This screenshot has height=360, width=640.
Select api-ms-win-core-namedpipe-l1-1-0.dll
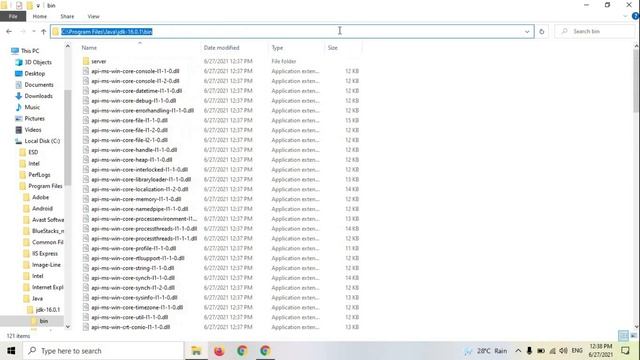click(140, 209)
